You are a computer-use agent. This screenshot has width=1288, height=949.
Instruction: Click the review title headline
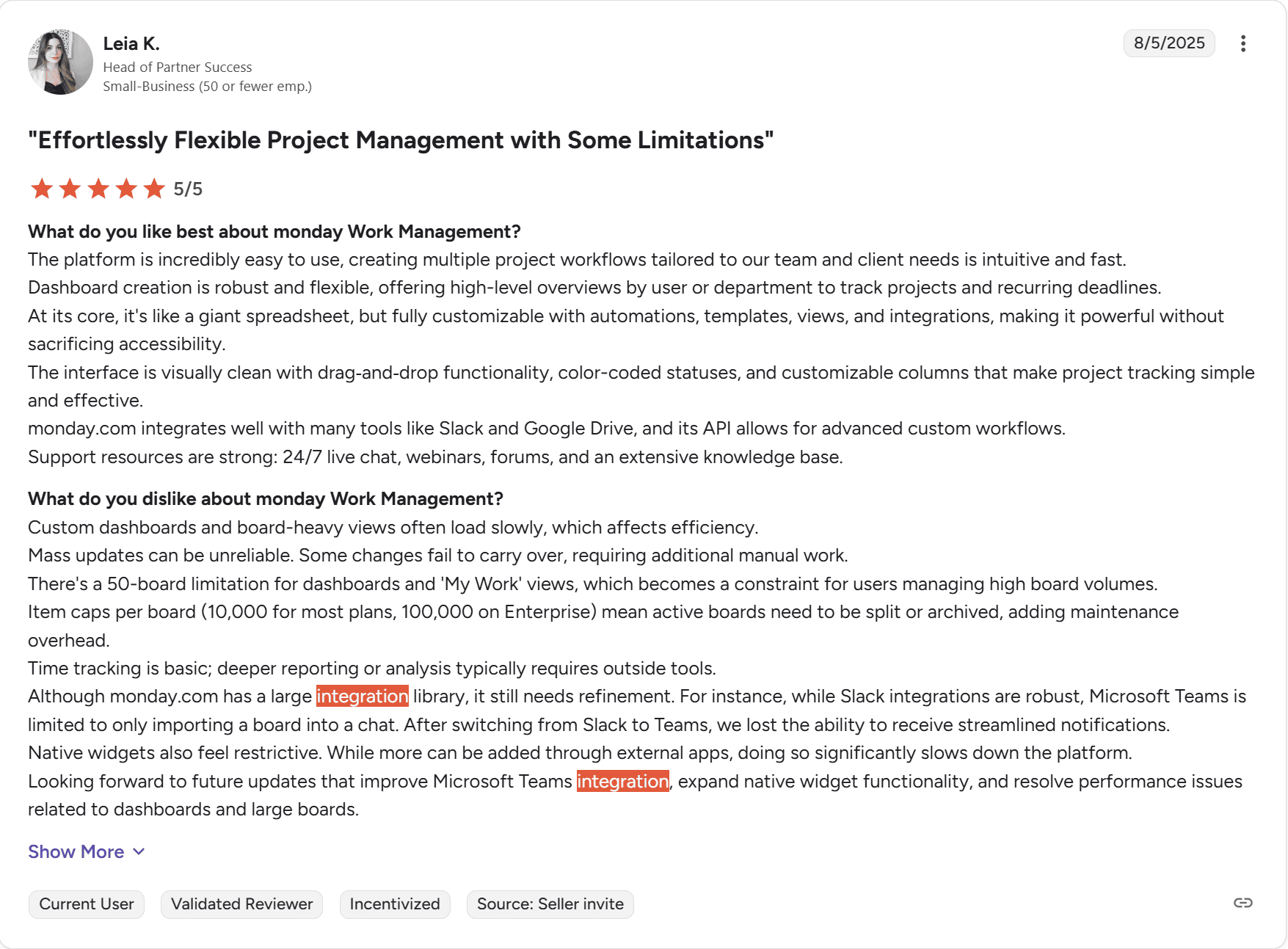[x=401, y=140]
